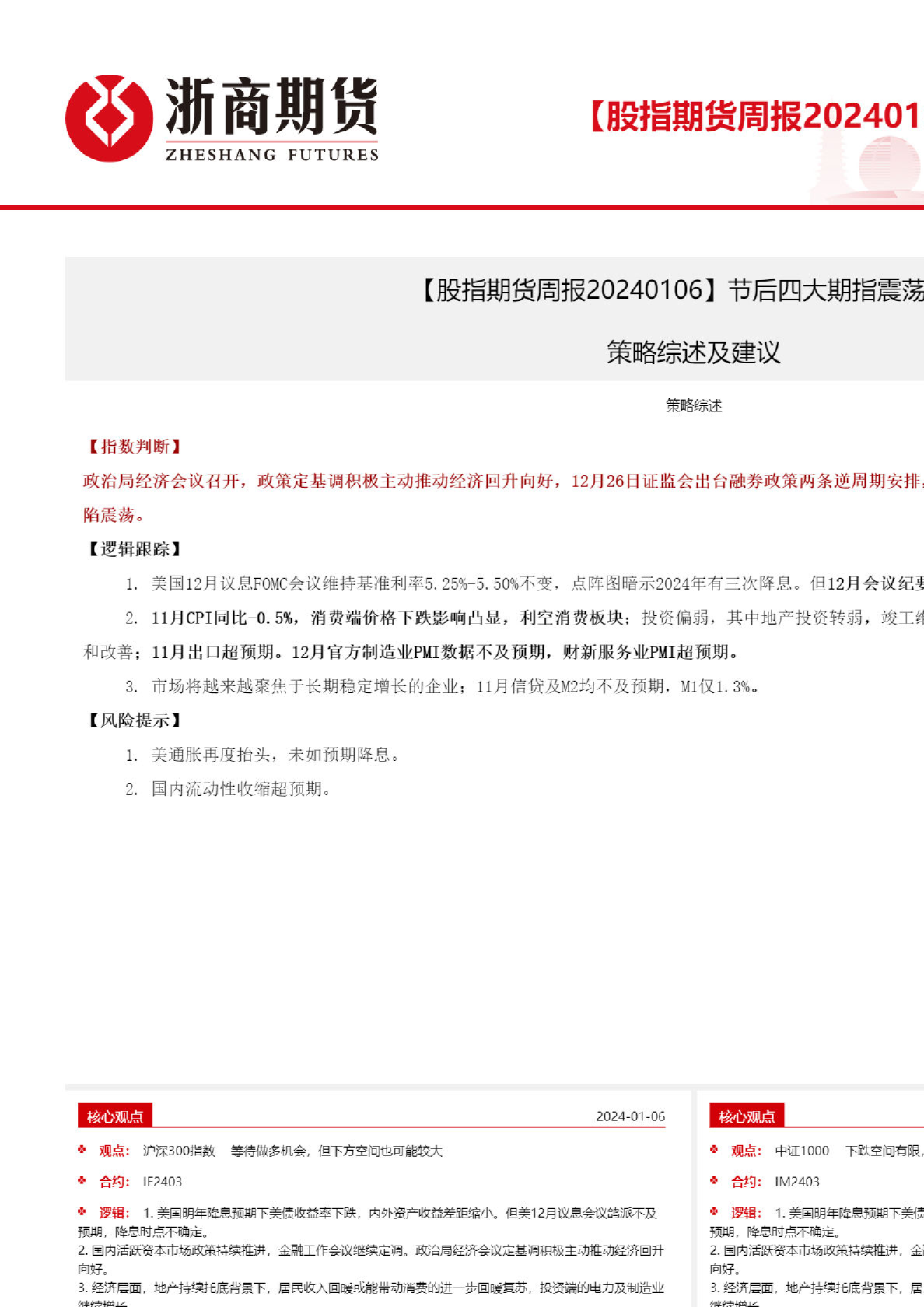Viewport: 924px width, 1307px height.
Task: Select the right-hand 核心观点 red tab label
Action: pyautogui.click(x=747, y=1116)
